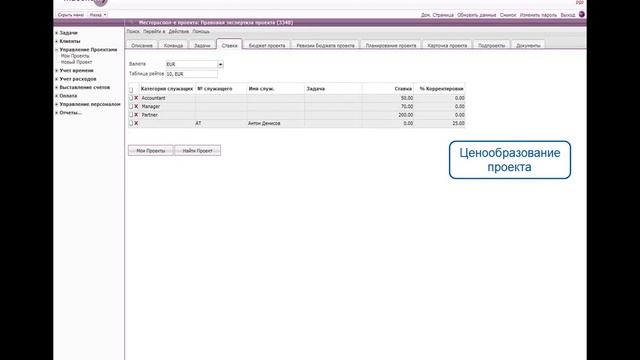
Task: Expand the Управление персоналом section
Action: tap(57, 104)
